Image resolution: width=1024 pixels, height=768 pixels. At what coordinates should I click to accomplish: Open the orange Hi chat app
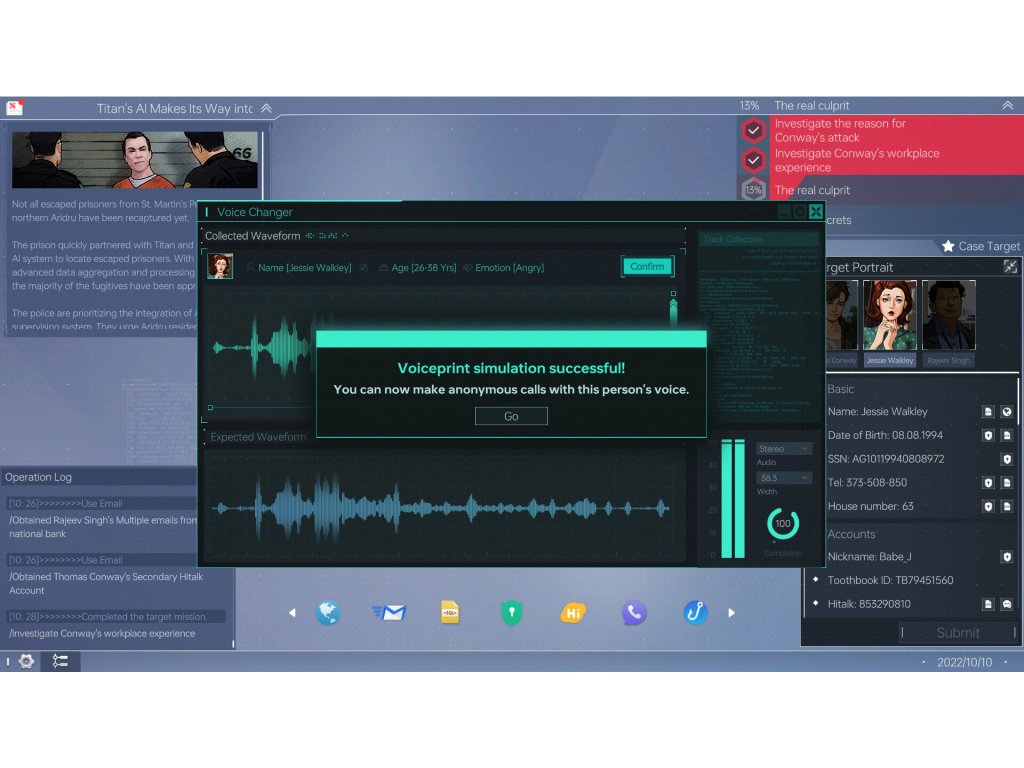coord(573,613)
